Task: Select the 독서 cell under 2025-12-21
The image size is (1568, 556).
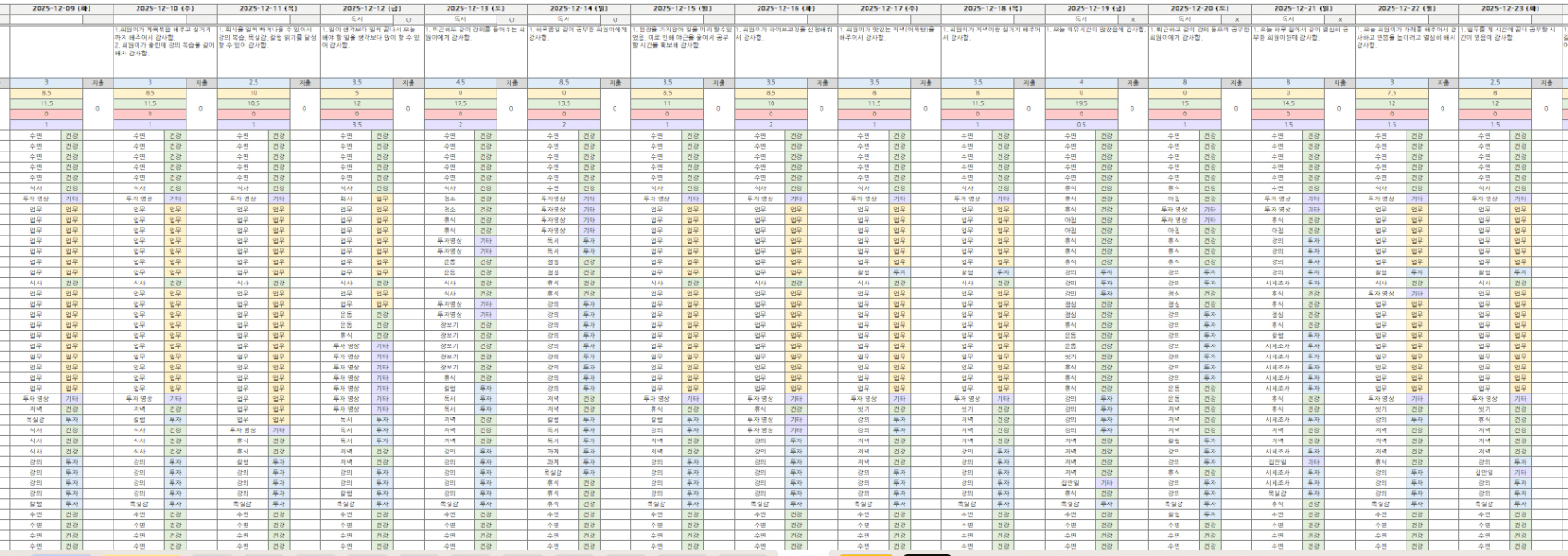Action: tap(1288, 18)
